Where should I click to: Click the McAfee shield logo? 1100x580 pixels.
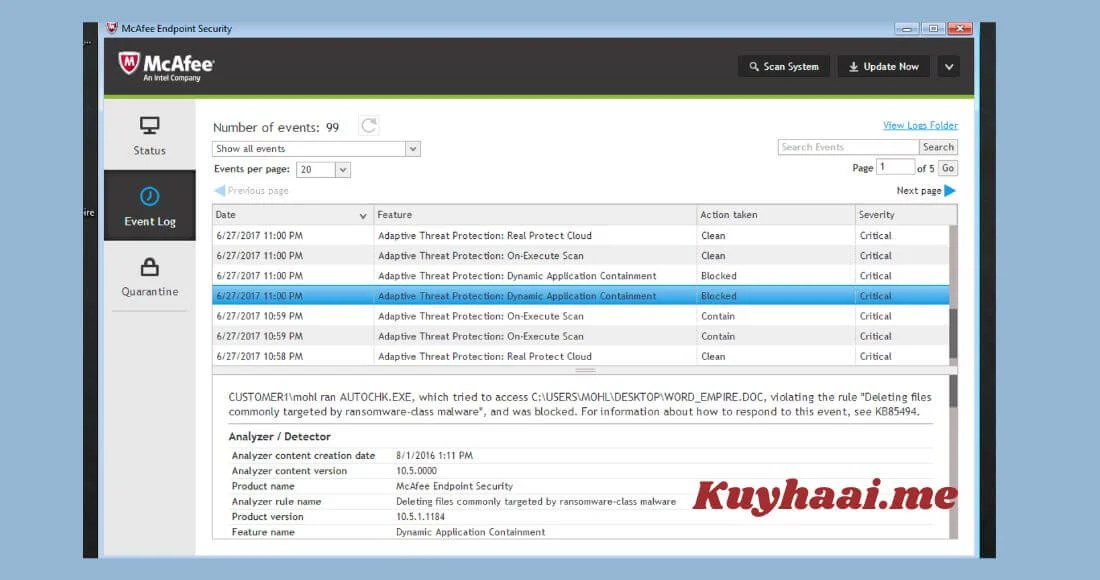128,63
